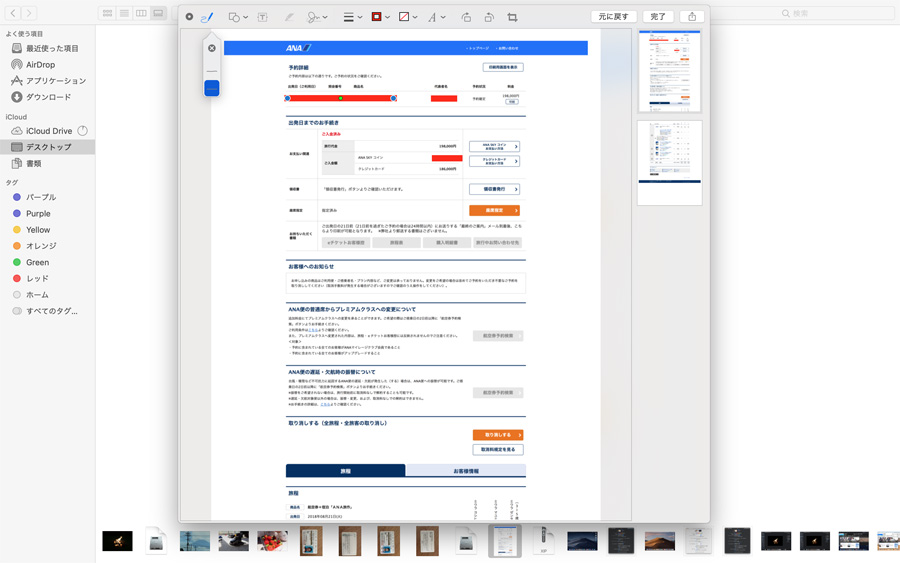Filter by the Yellow tag

pyautogui.click(x=48, y=230)
